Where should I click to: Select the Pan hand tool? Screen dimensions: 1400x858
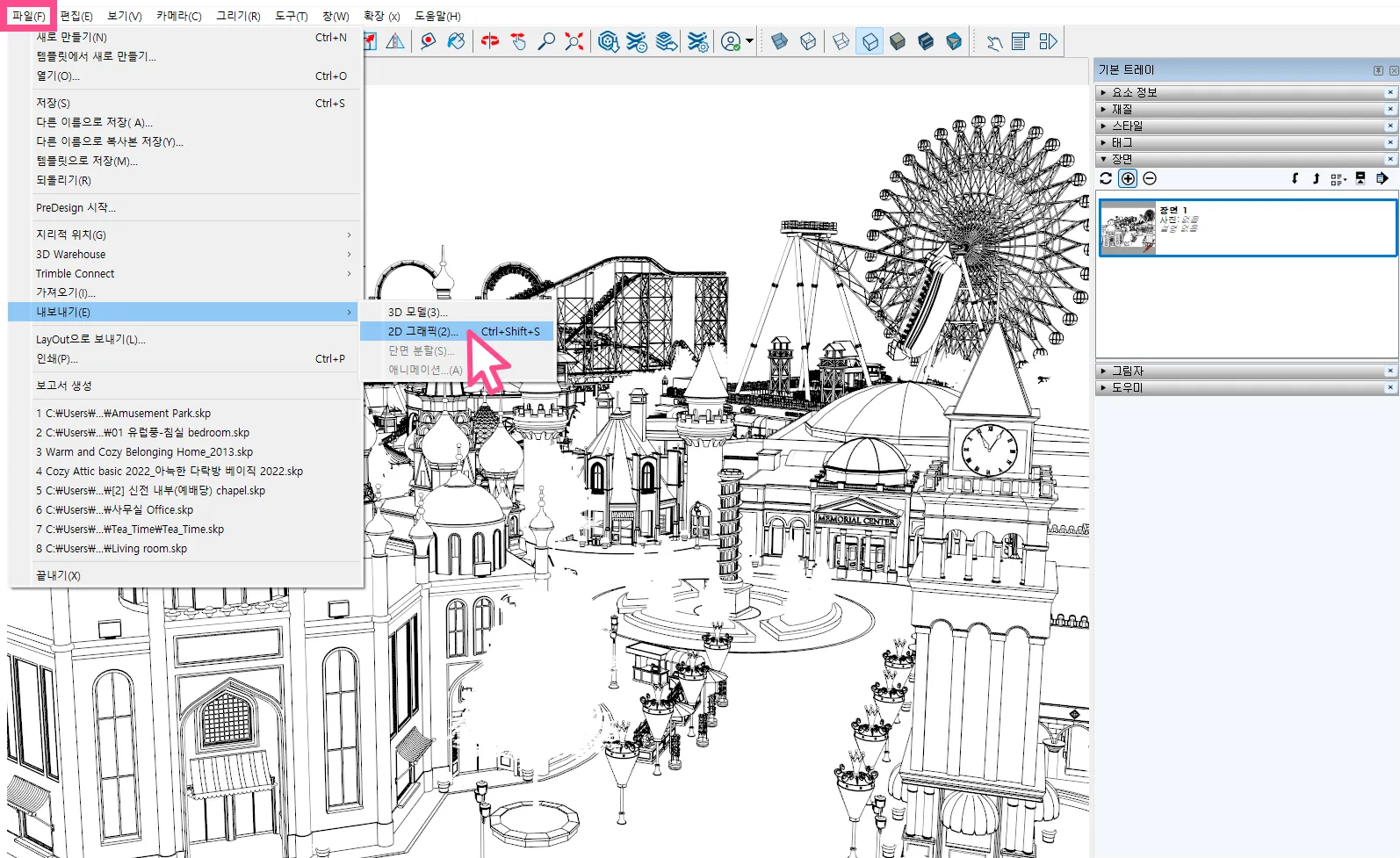coord(518,41)
